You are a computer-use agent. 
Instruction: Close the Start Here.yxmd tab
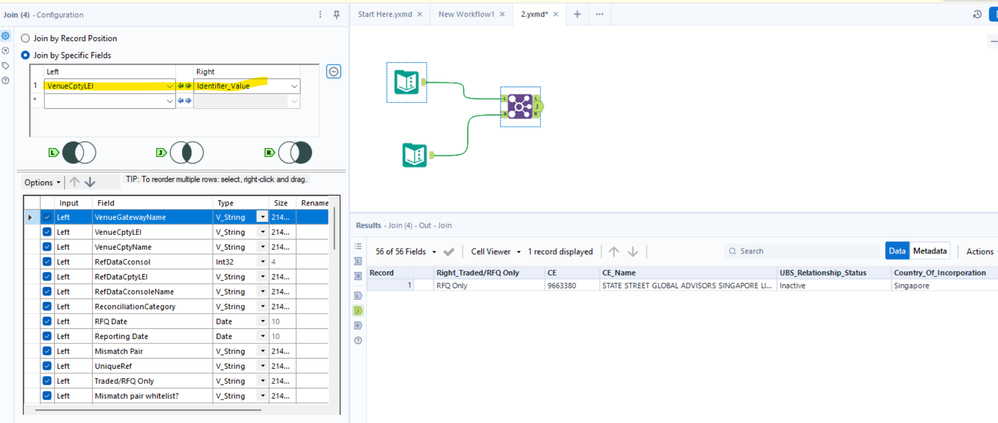pos(420,14)
